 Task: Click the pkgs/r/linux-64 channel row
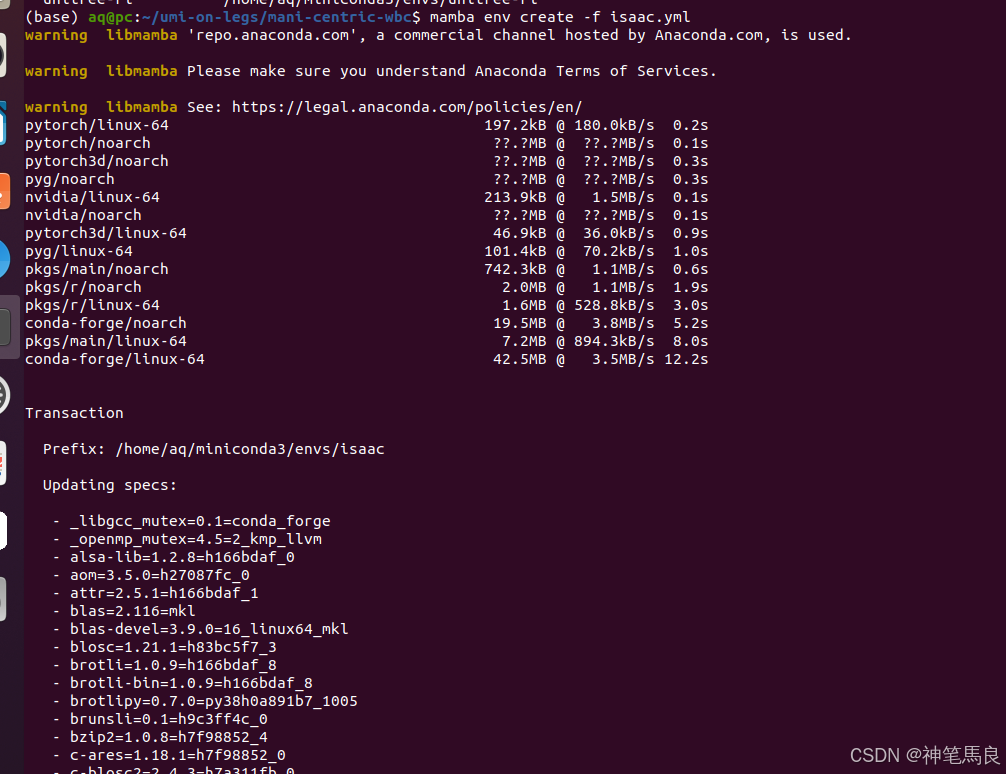tap(366, 304)
